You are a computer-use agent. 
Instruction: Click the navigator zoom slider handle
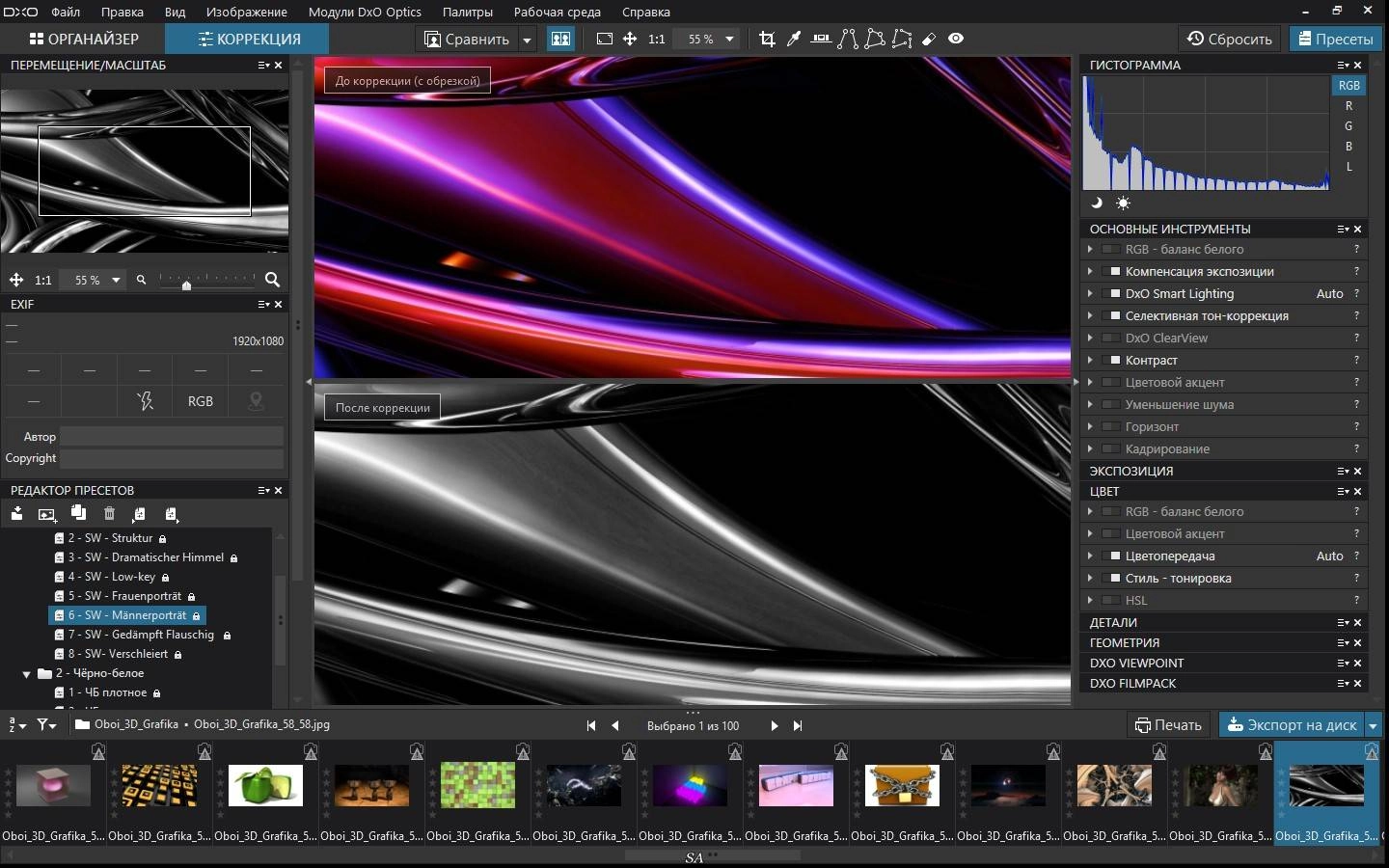186,285
